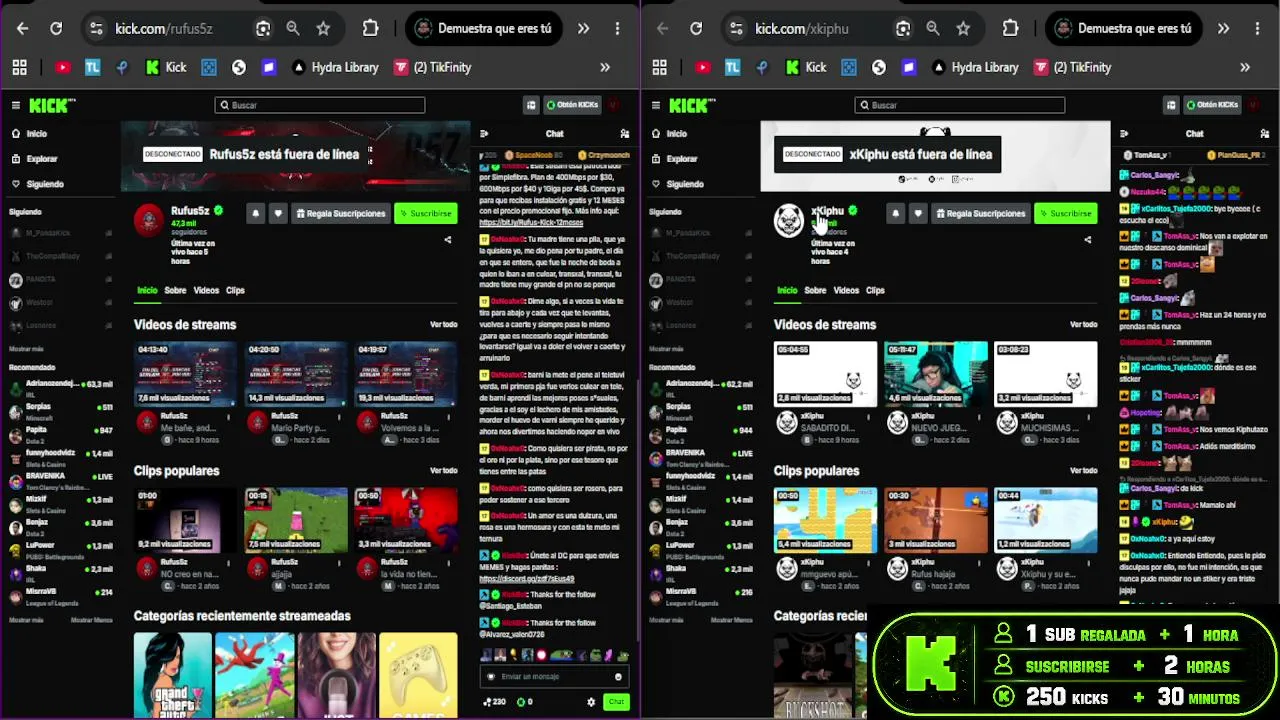Open the hamburger menu on Rufus5z's Kick page

point(15,105)
